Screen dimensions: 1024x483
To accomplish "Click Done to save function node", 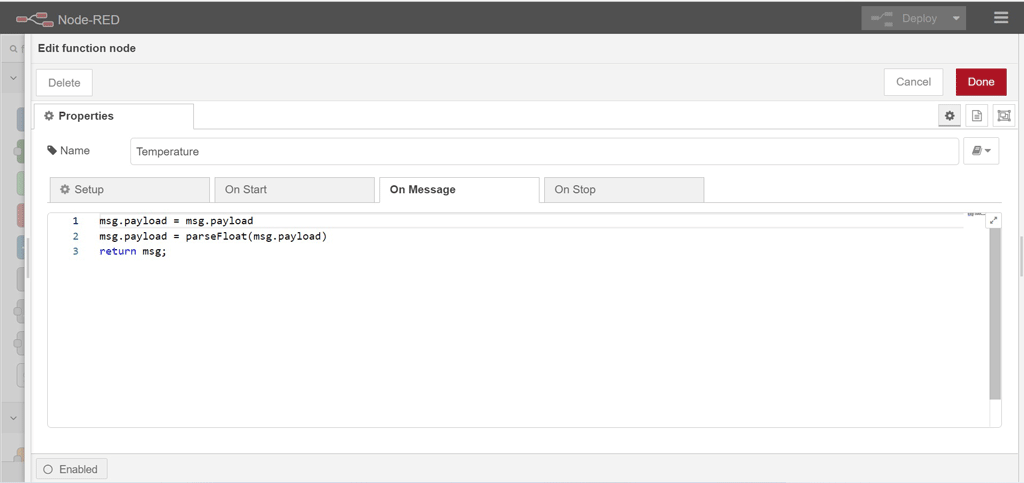I will (981, 82).
